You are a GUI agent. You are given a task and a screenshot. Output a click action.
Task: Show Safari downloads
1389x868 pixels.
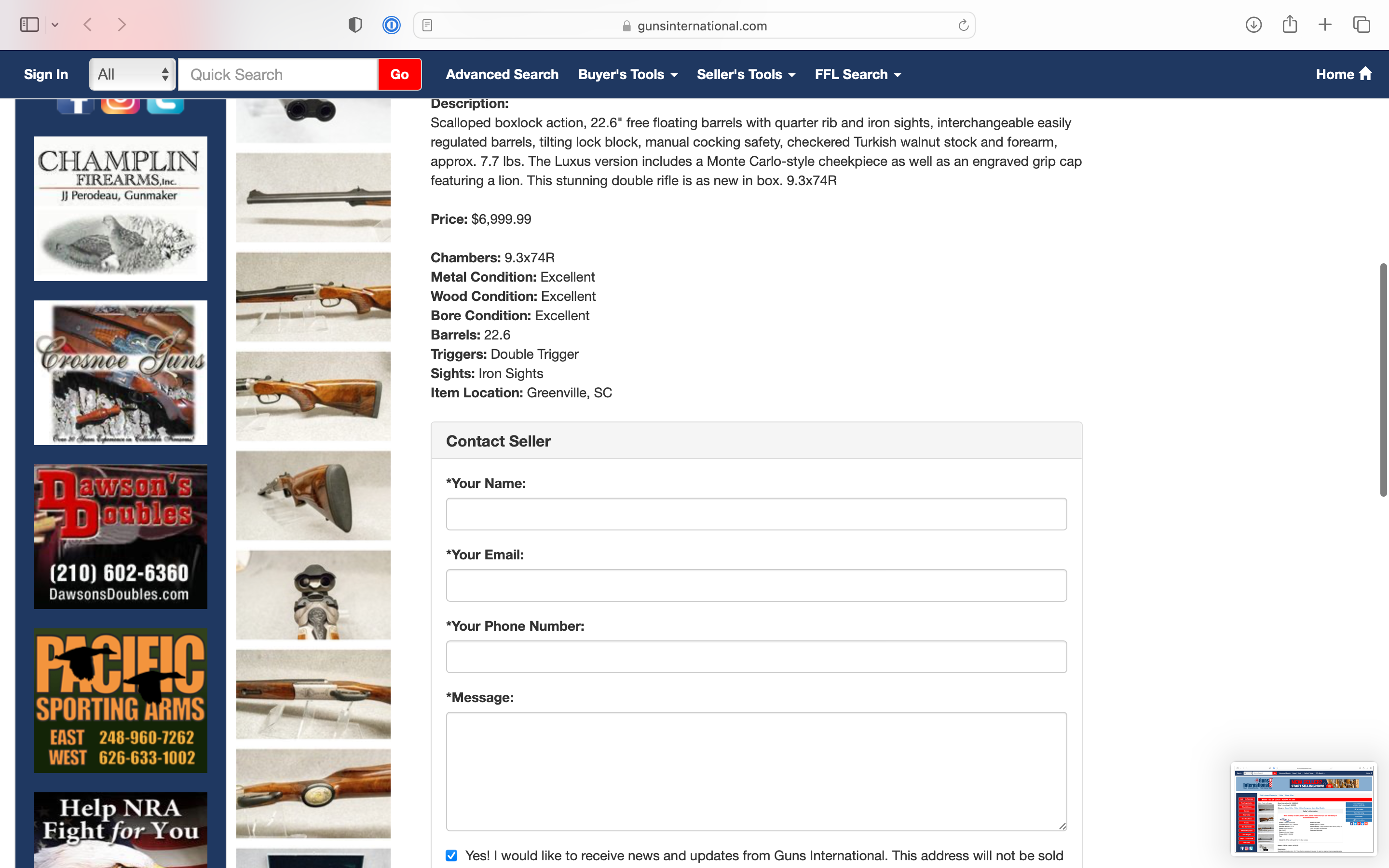(1253, 25)
